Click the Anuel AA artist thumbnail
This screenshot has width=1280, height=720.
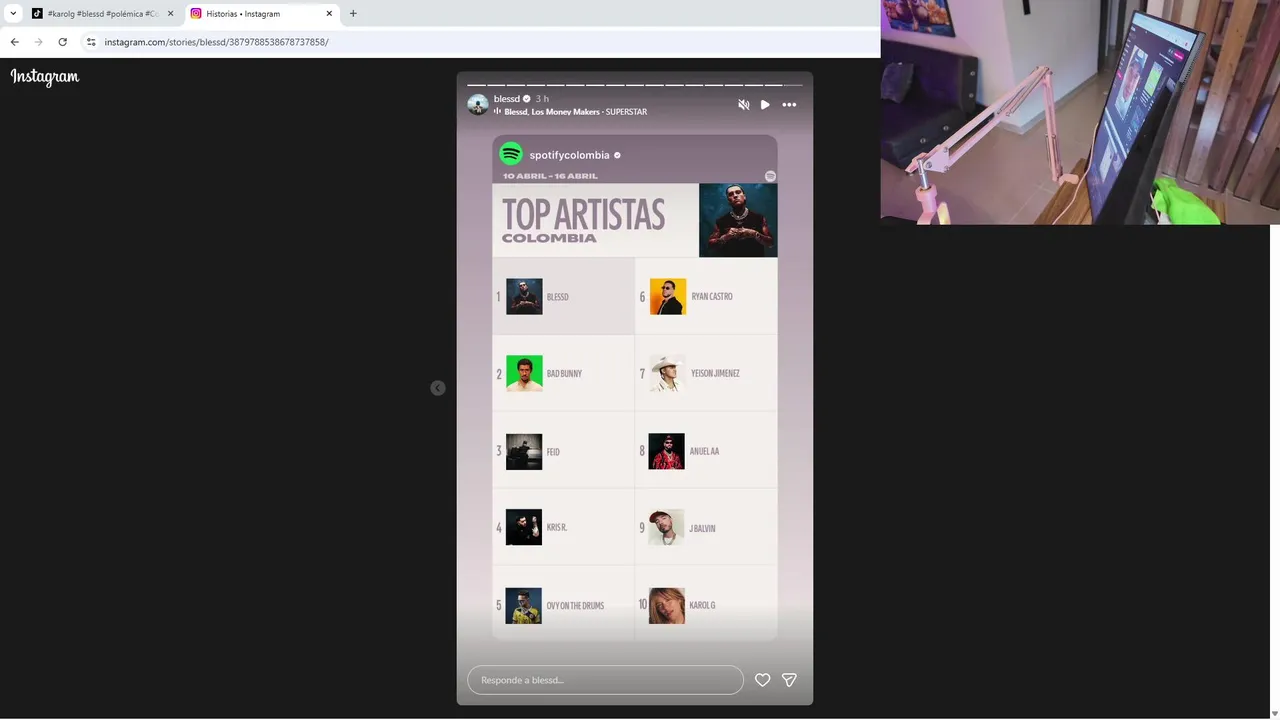[667, 451]
